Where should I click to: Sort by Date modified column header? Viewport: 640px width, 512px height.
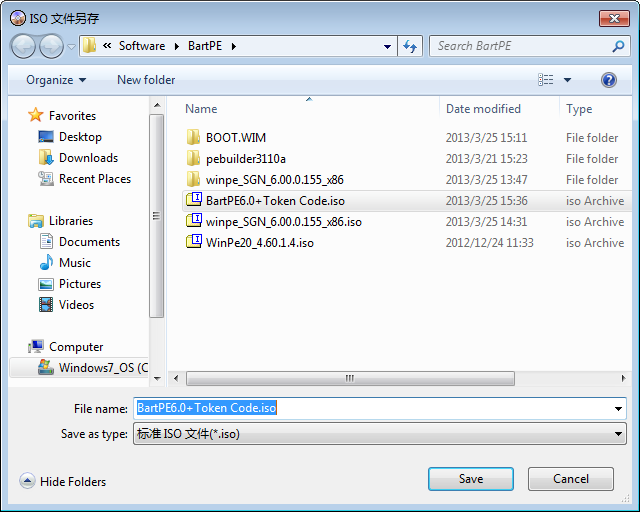pos(483,109)
